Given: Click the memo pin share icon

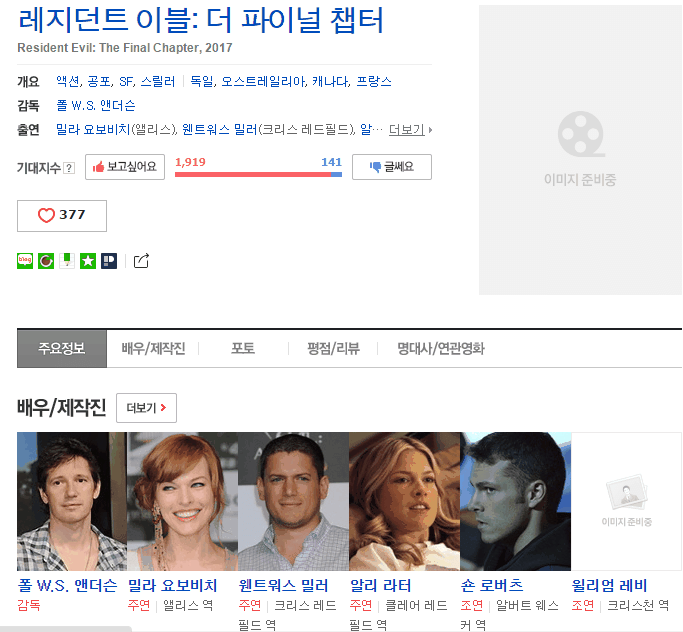Looking at the screenshot, I should [x=67, y=261].
